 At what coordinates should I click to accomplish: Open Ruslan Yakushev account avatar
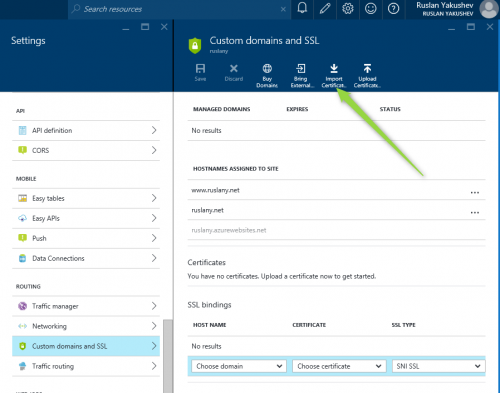pos(488,9)
